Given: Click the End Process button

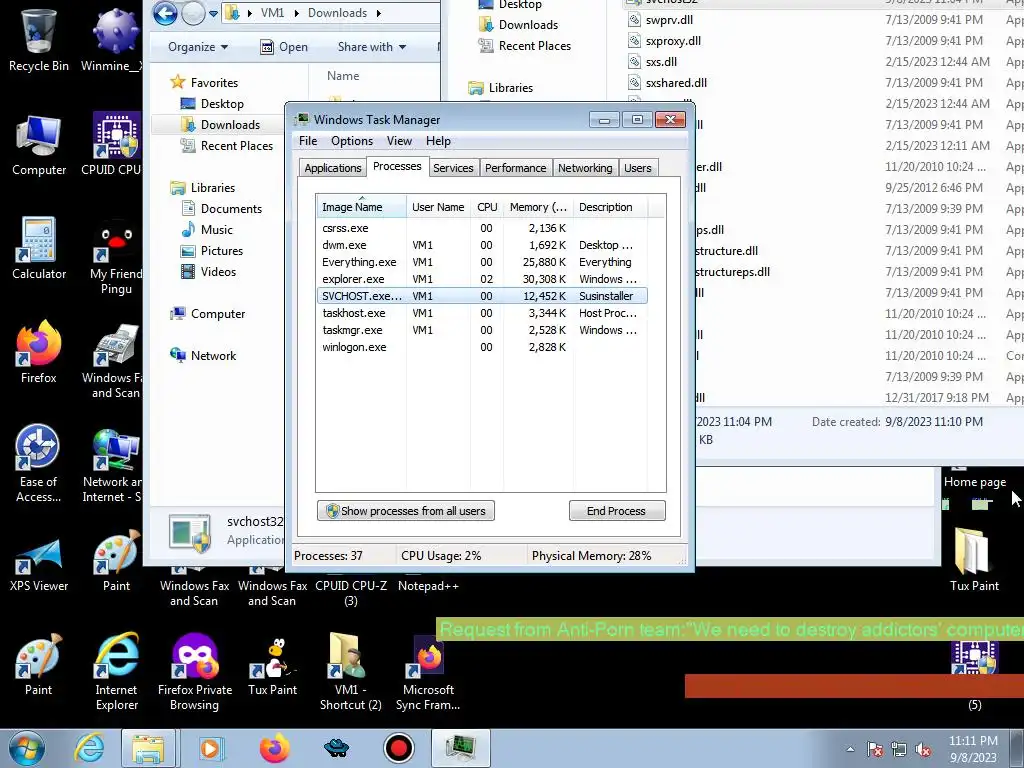Looking at the screenshot, I should [616, 511].
